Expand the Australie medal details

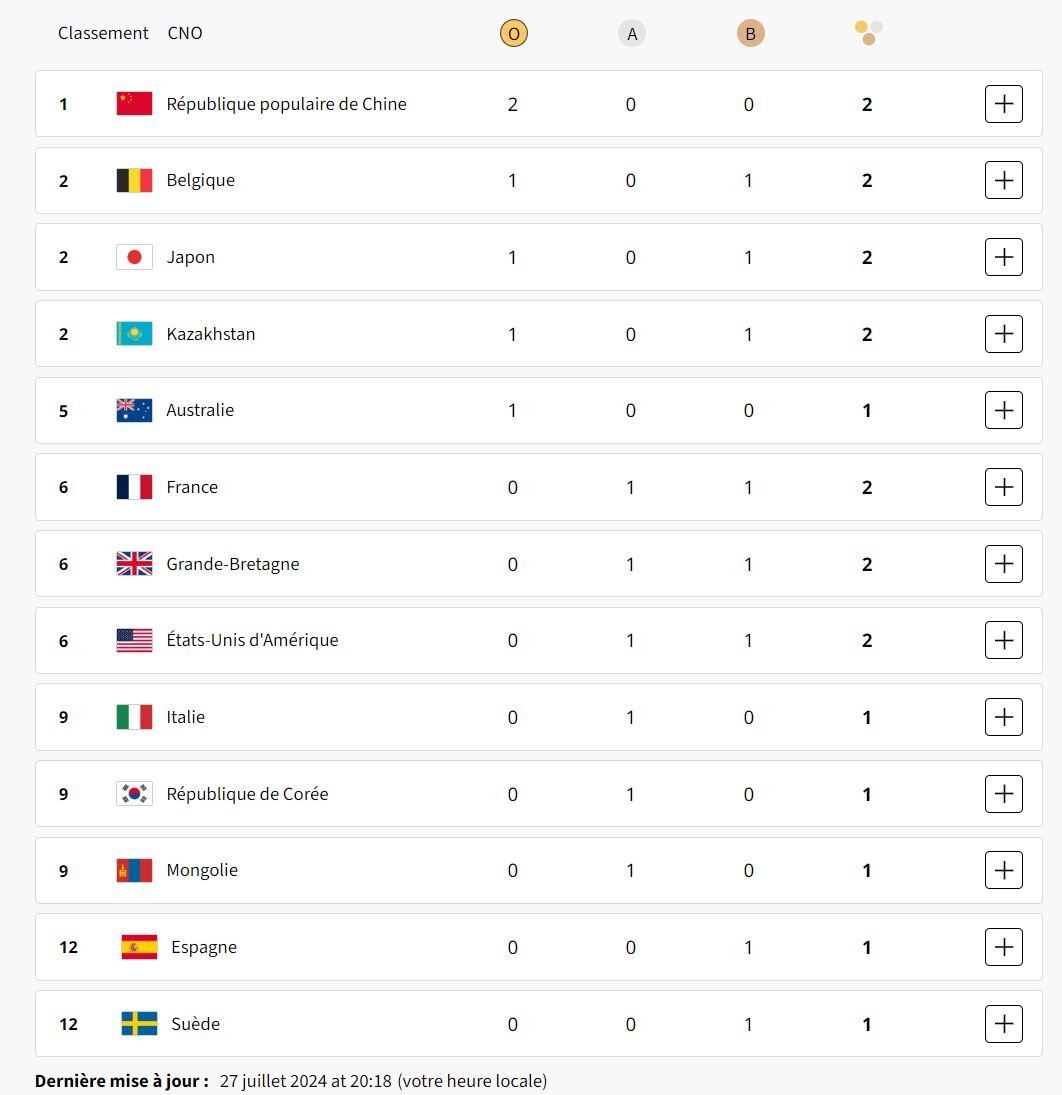tap(1003, 410)
